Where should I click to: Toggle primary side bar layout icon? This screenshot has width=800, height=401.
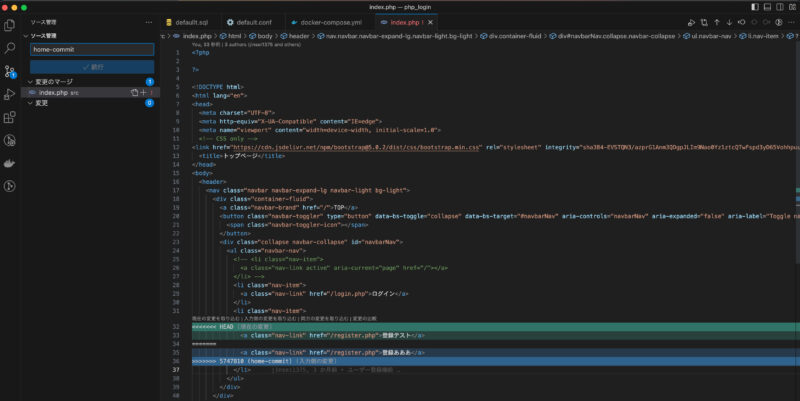(x=755, y=7)
